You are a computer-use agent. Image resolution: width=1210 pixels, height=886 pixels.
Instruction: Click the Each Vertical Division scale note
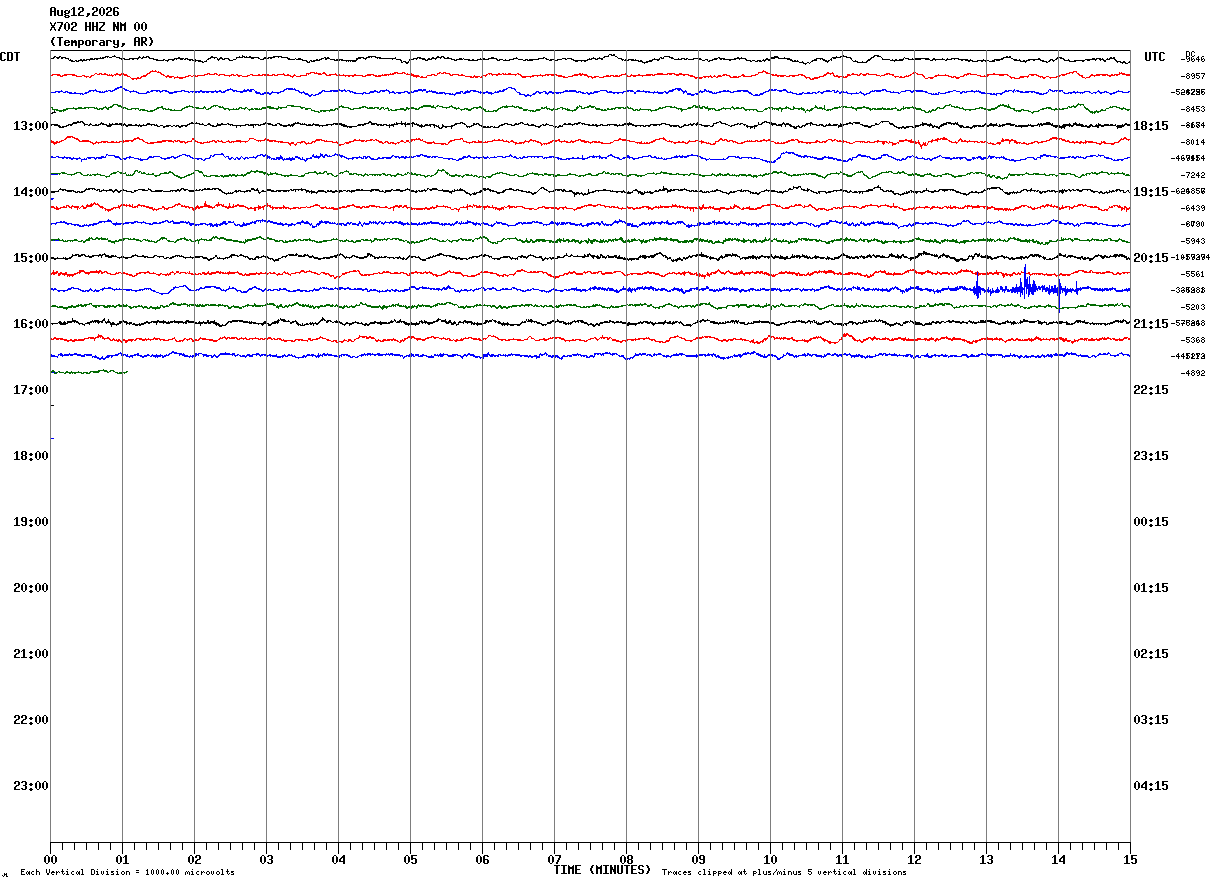pyautogui.click(x=127, y=873)
